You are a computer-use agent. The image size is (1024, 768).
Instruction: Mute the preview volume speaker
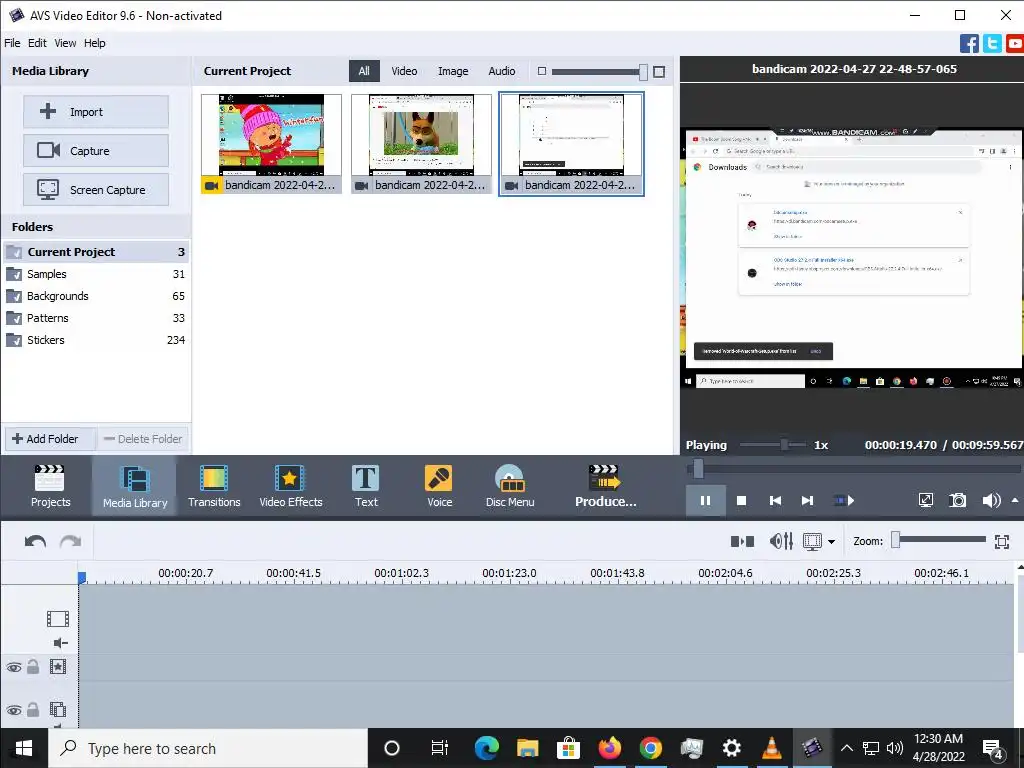pos(991,501)
